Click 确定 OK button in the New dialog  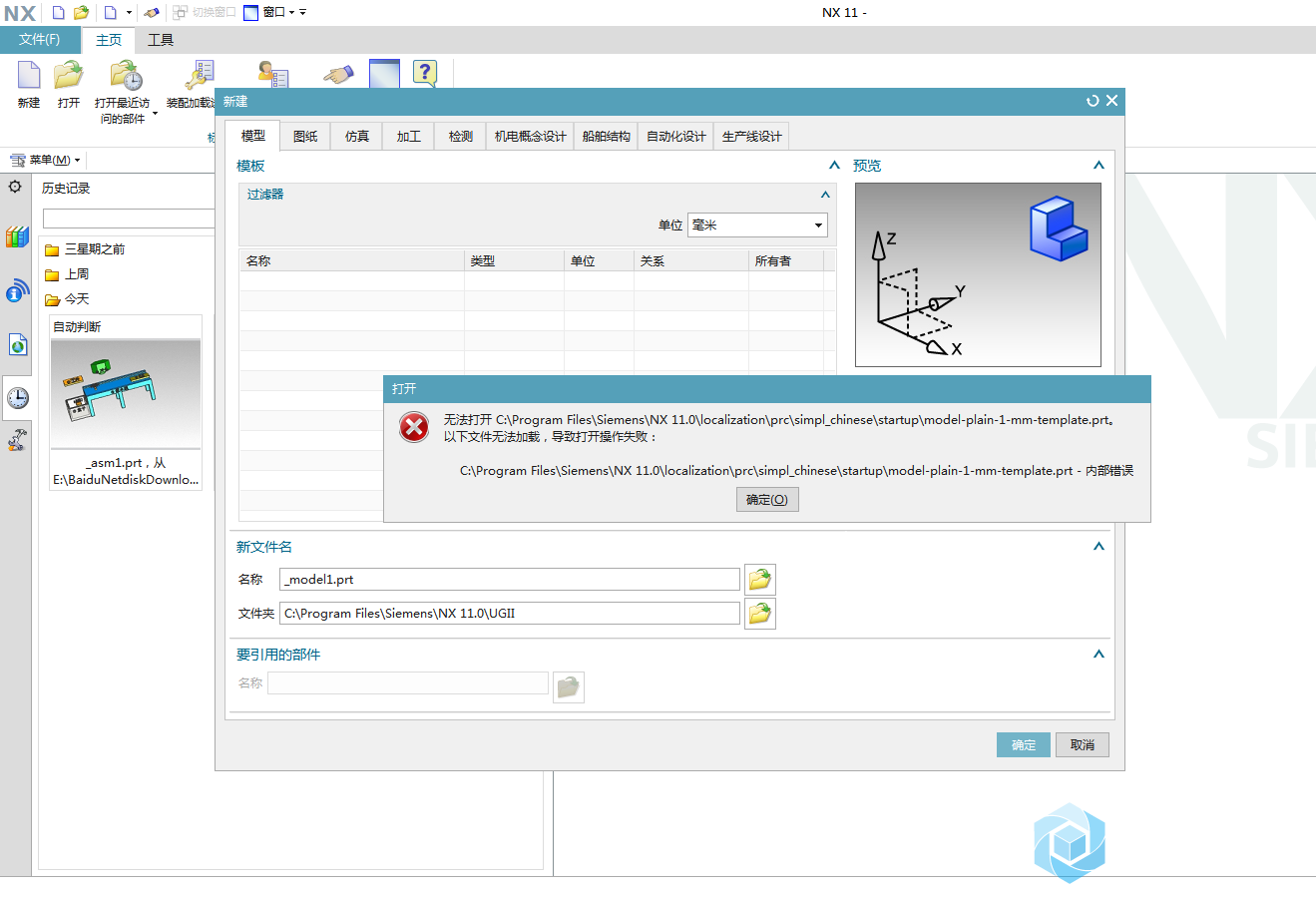click(x=1024, y=745)
